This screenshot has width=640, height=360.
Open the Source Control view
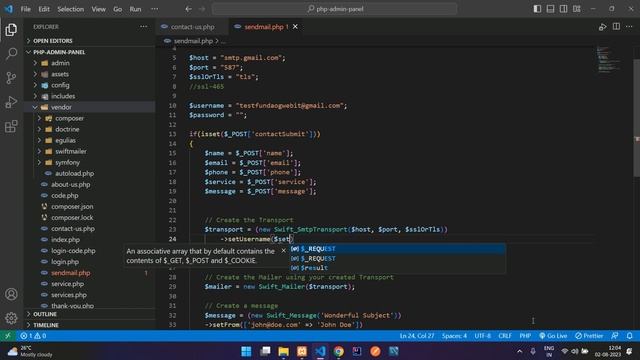[x=11, y=78]
